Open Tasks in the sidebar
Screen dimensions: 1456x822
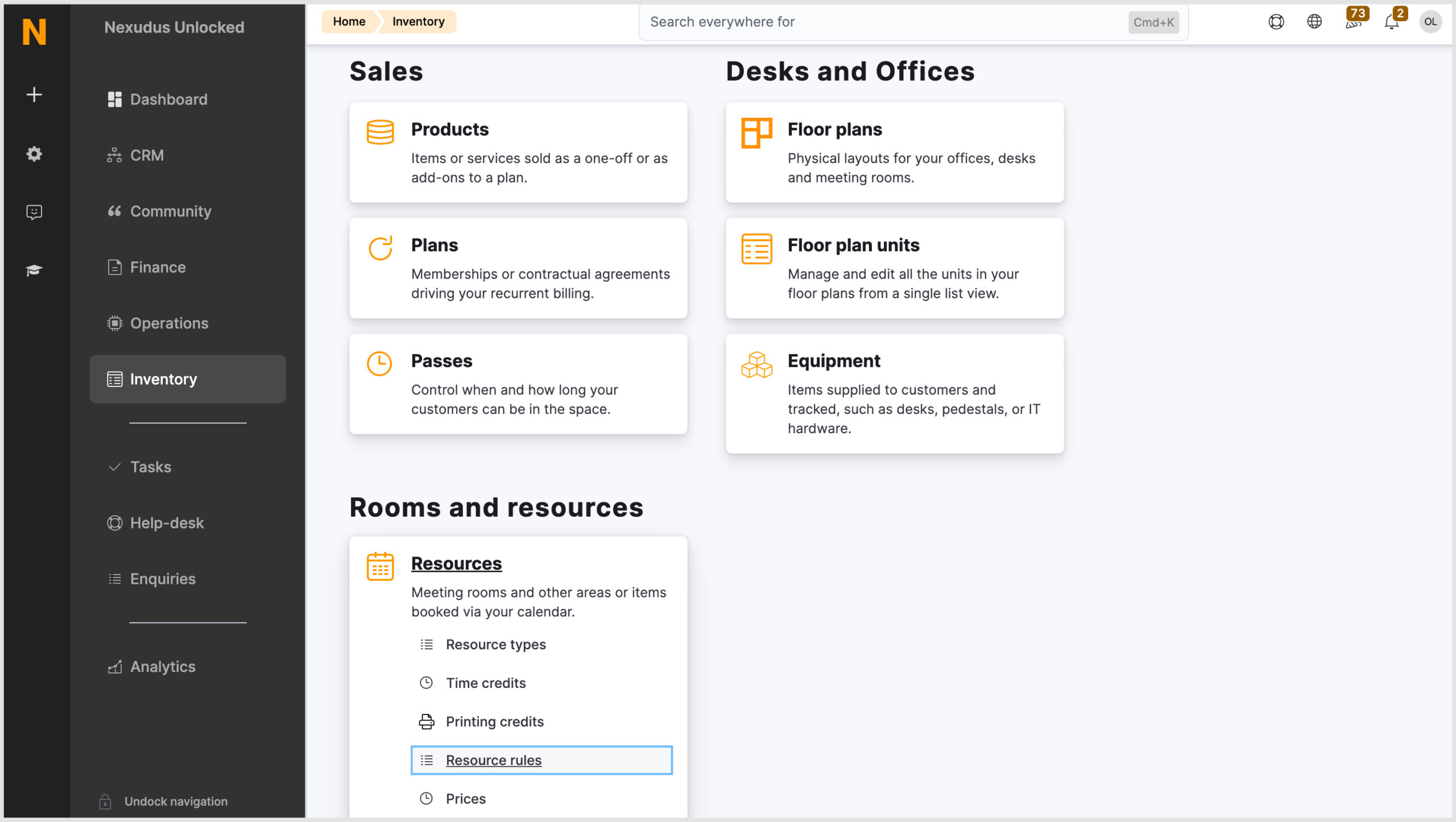tap(188, 467)
